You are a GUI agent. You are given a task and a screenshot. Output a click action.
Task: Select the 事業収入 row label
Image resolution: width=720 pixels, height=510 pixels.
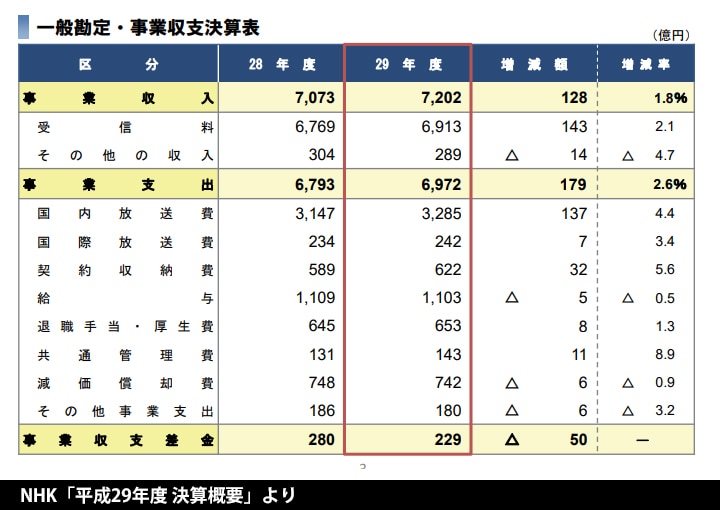tap(118, 98)
